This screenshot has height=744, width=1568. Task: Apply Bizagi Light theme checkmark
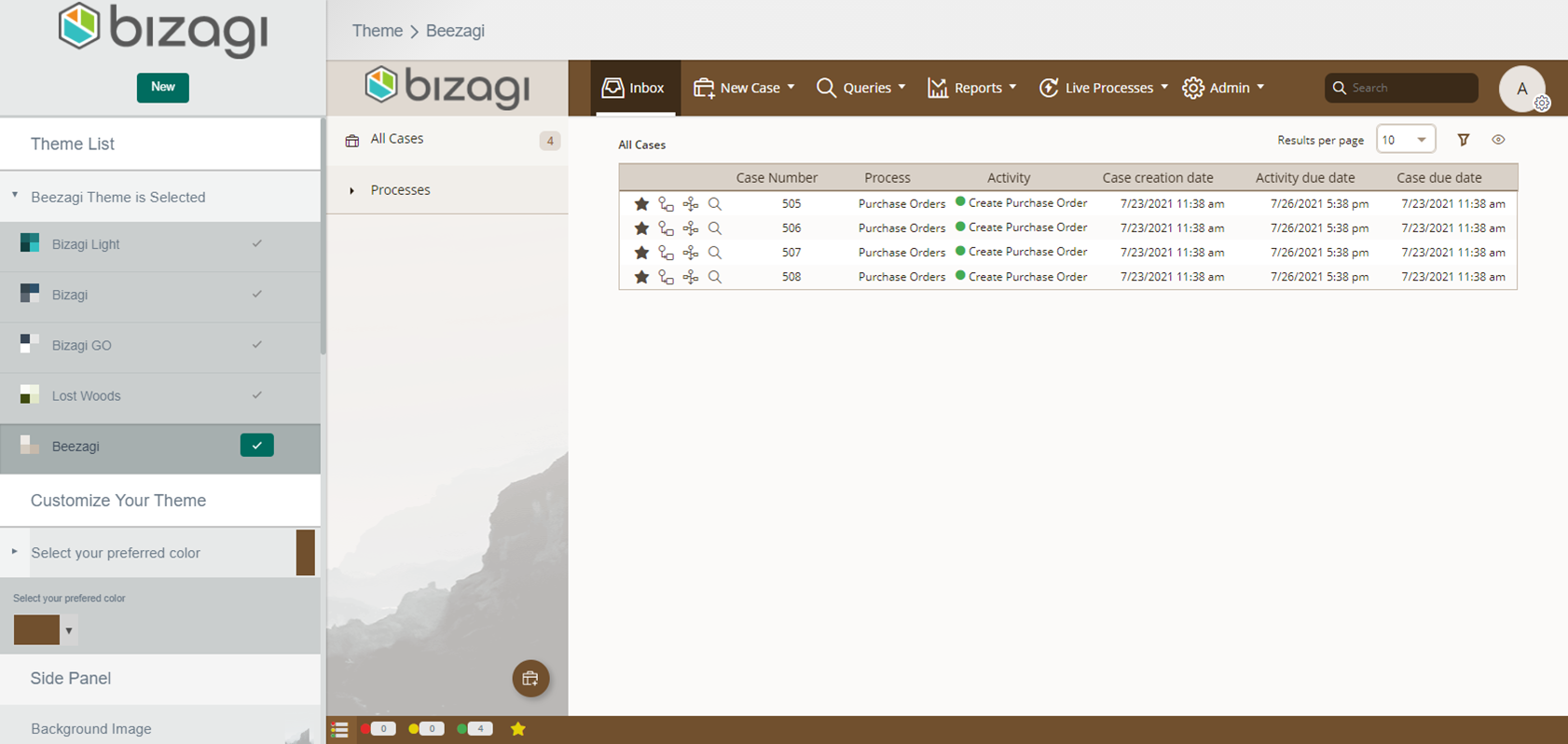pos(256,243)
